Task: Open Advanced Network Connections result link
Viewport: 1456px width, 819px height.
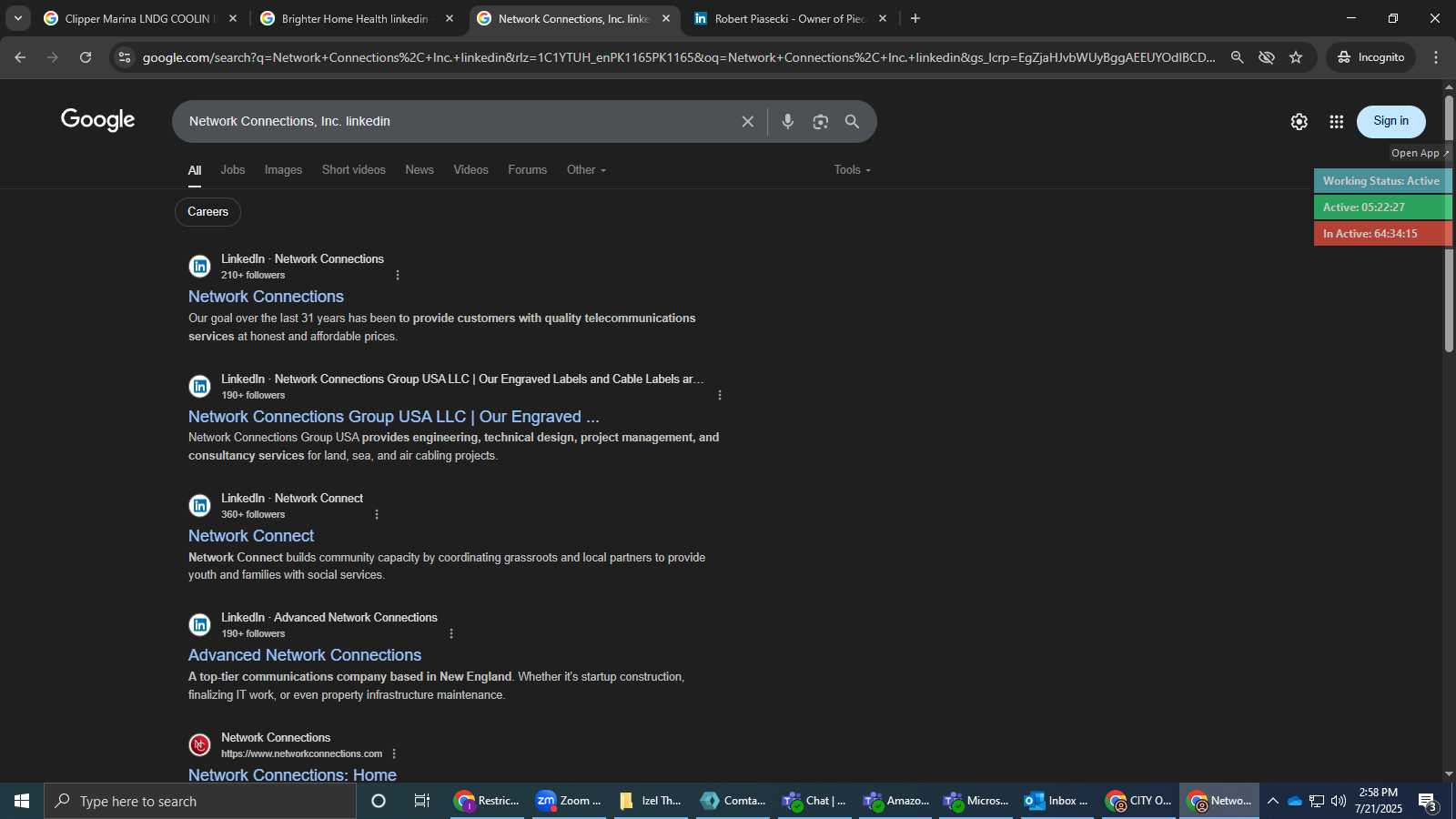Action: tap(305, 655)
